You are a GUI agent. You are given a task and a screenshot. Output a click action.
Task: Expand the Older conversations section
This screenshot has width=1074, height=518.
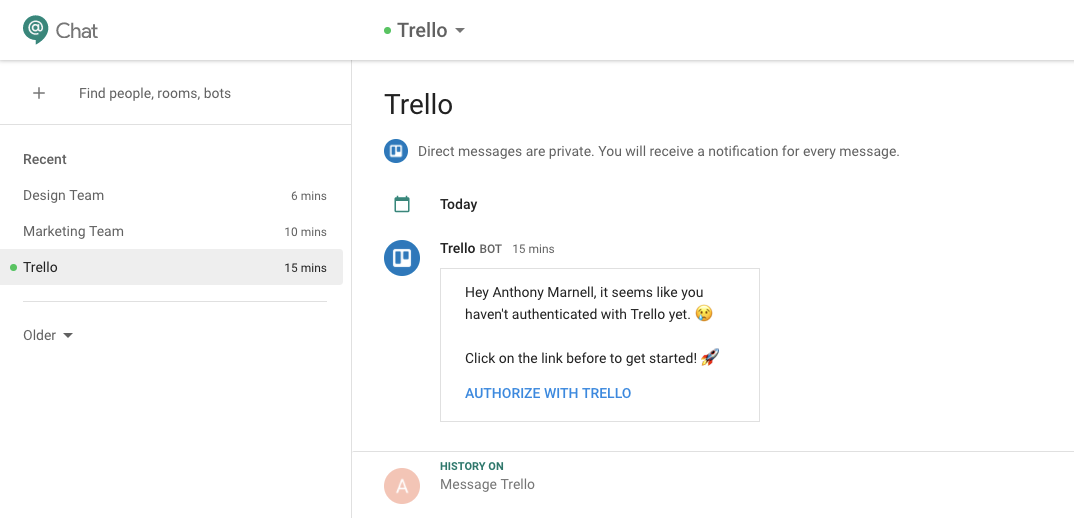pyautogui.click(x=48, y=335)
